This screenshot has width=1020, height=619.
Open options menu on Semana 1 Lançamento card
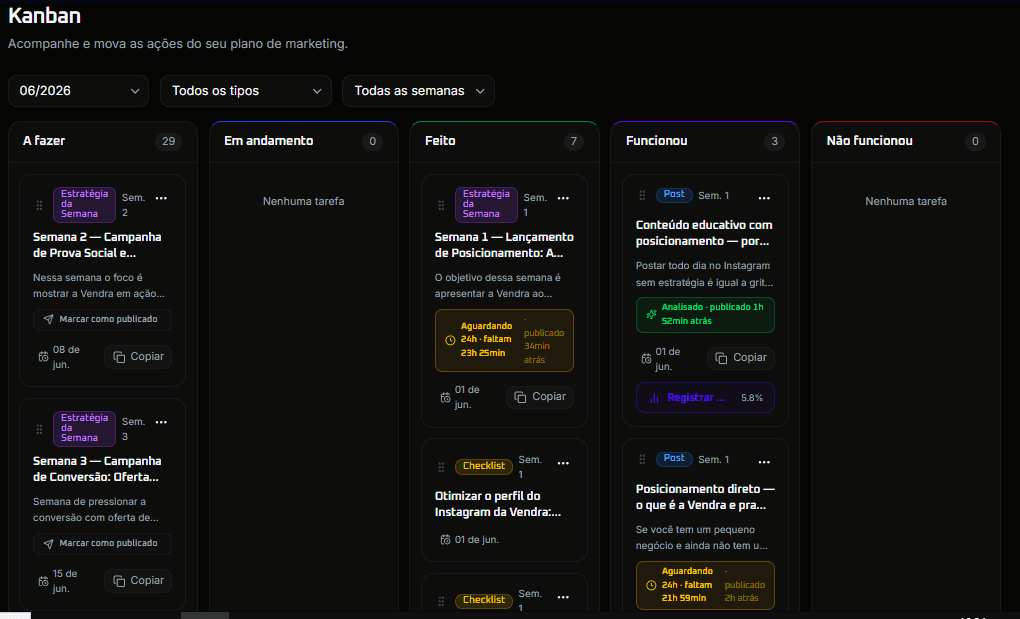[x=563, y=198]
